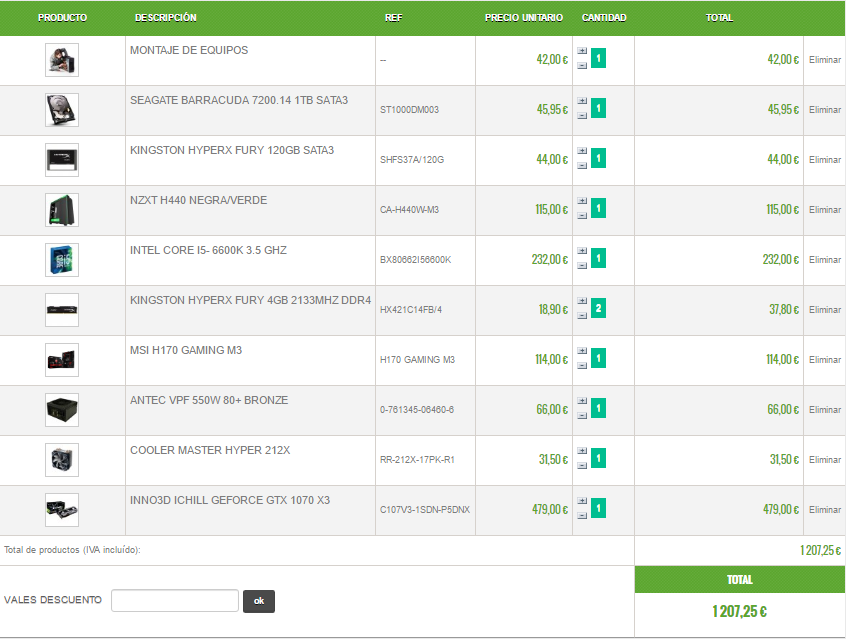Open INNO3D ICHILL GEFORCE GTX 1070 X3 link

tap(230, 500)
